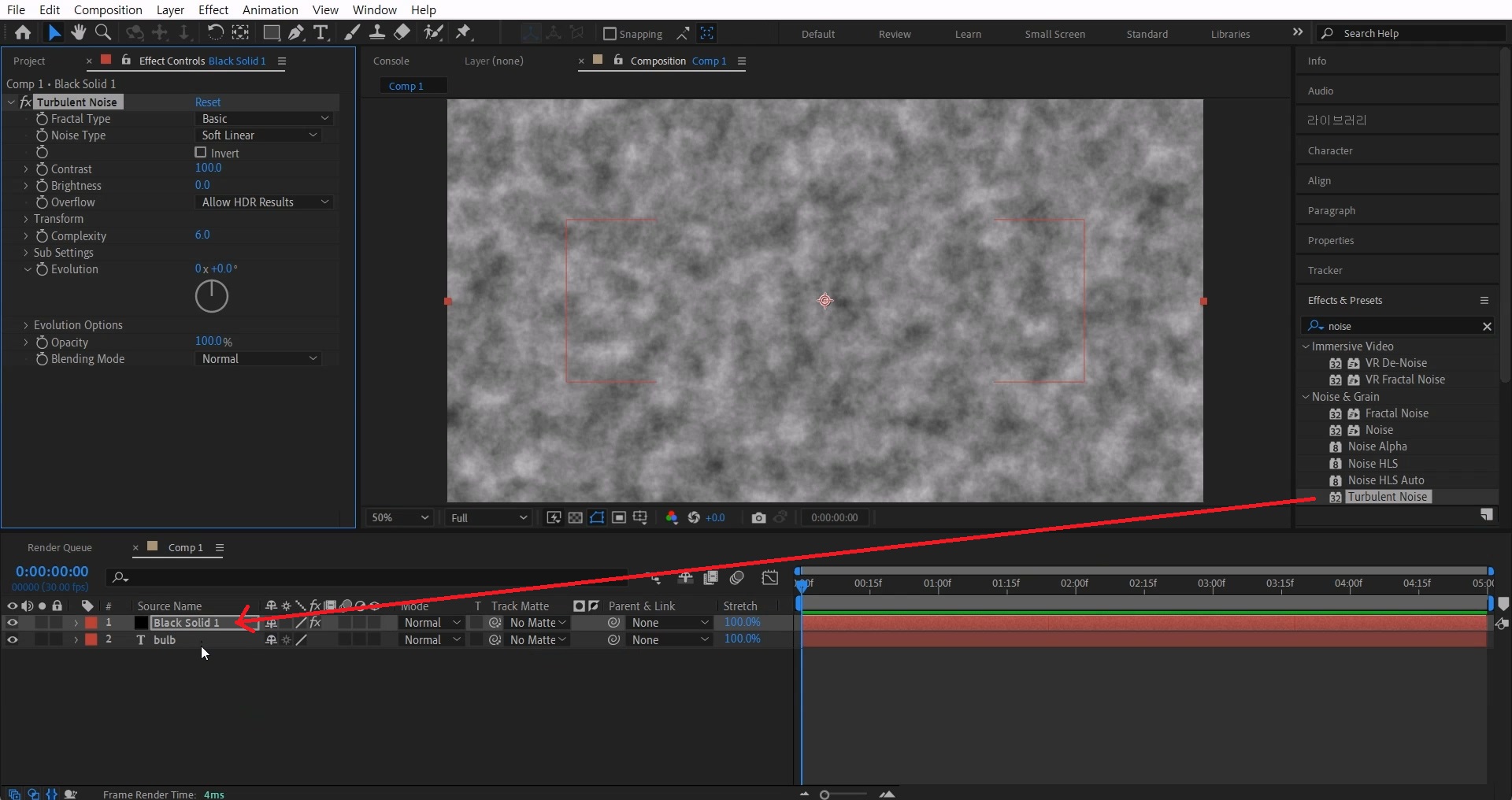Open the Fractal Type dropdown
The width and height of the screenshot is (1512, 800).
[x=265, y=119]
